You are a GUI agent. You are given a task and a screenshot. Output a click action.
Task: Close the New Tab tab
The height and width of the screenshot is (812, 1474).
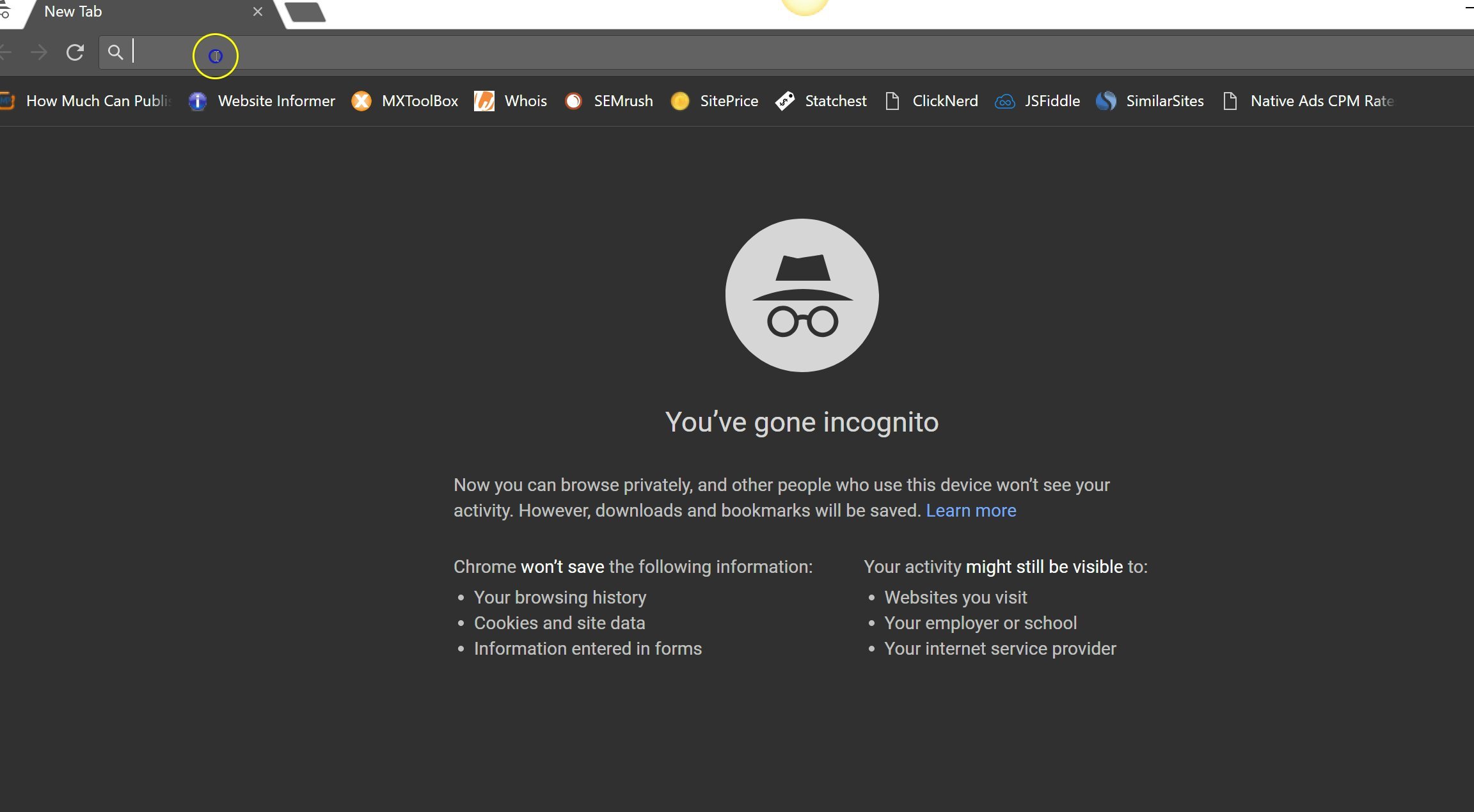click(258, 12)
